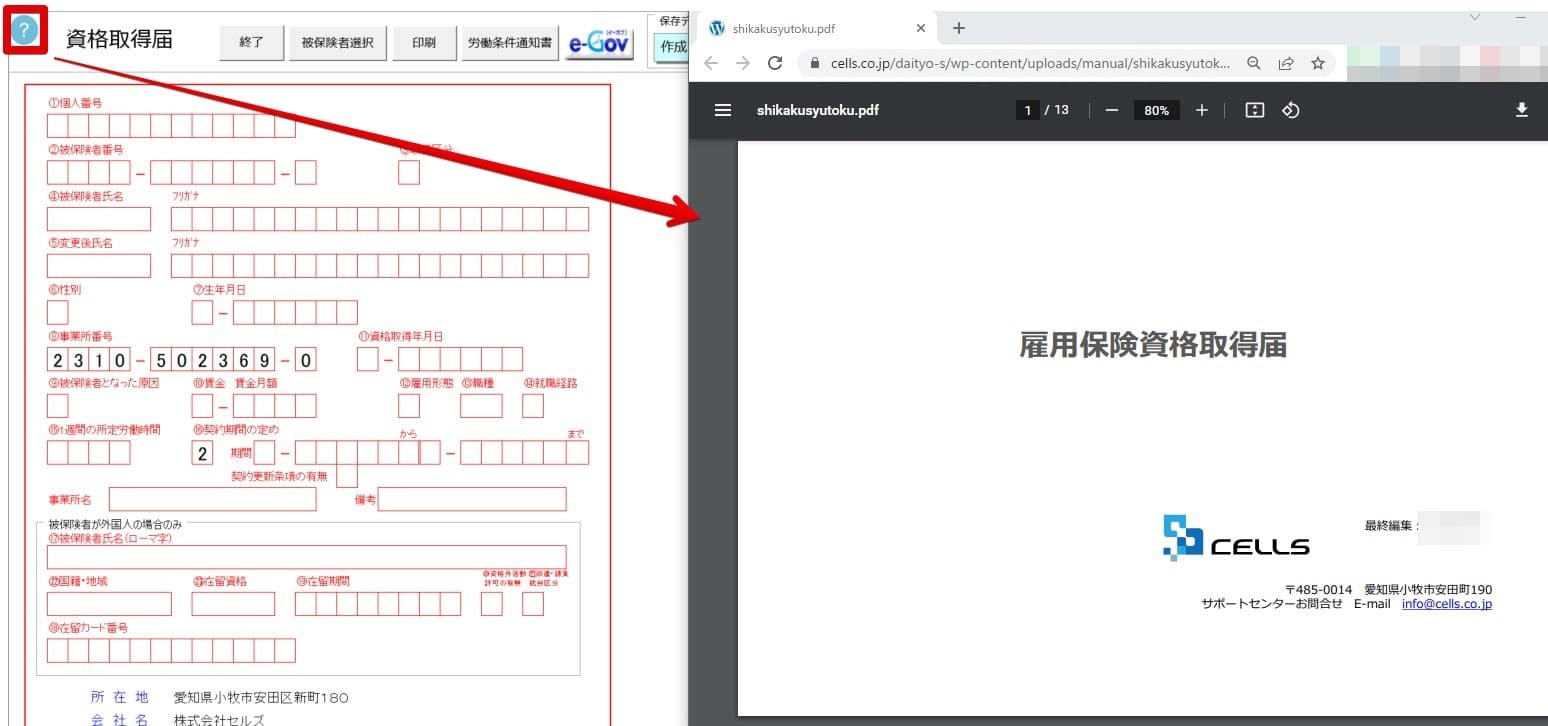
Task: Open the zoom indicator magnifier in address bar
Action: click(1253, 62)
